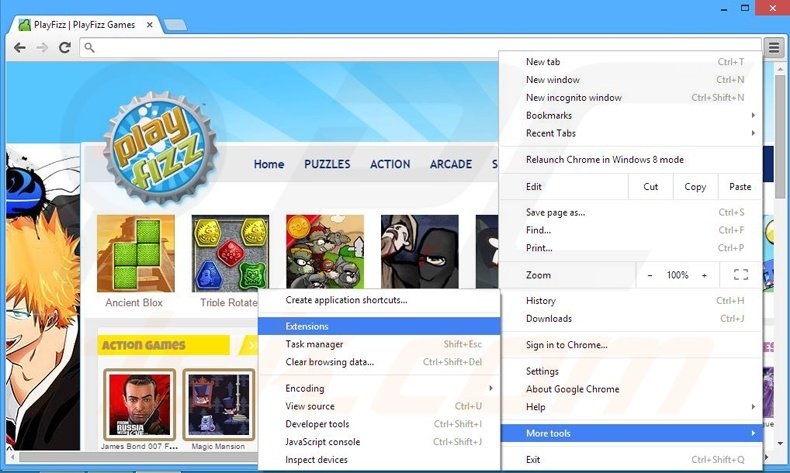Open Extensions from More tools submenu
The image size is (790, 473).
(x=379, y=326)
